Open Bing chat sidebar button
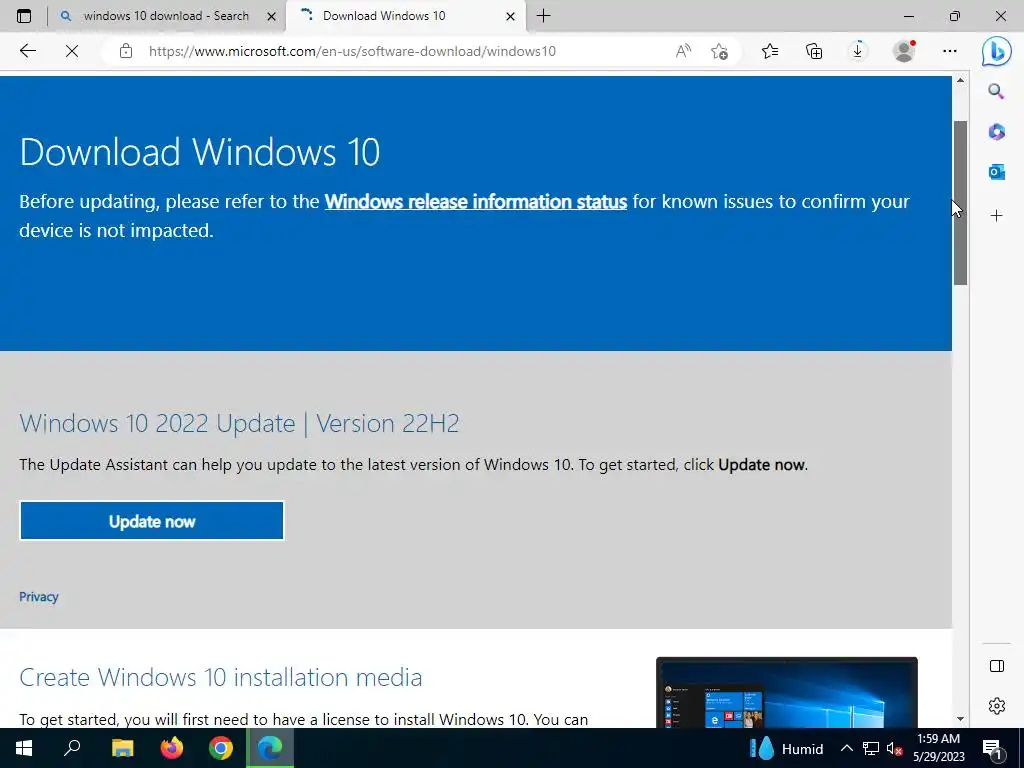The width and height of the screenshot is (1024, 768). [997, 51]
